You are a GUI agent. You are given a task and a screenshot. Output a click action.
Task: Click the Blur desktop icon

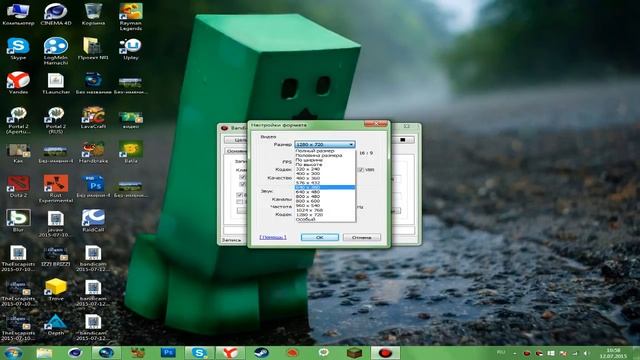(18, 221)
